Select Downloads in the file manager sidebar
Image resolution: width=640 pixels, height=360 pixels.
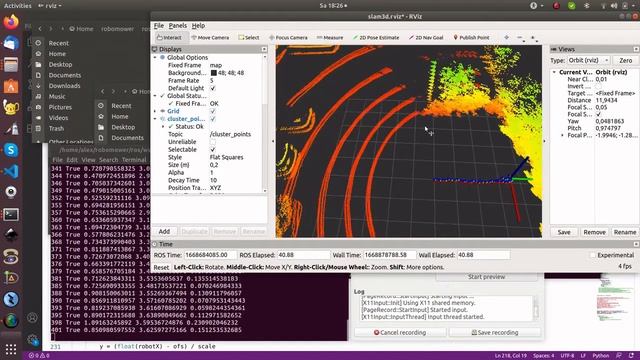click(x=64, y=86)
